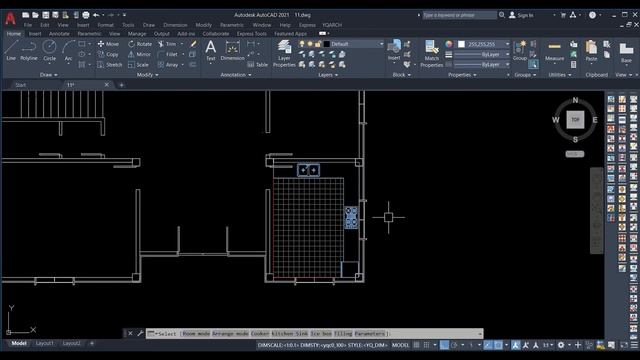
Task: Select the Dimension tool
Action: pos(232,51)
